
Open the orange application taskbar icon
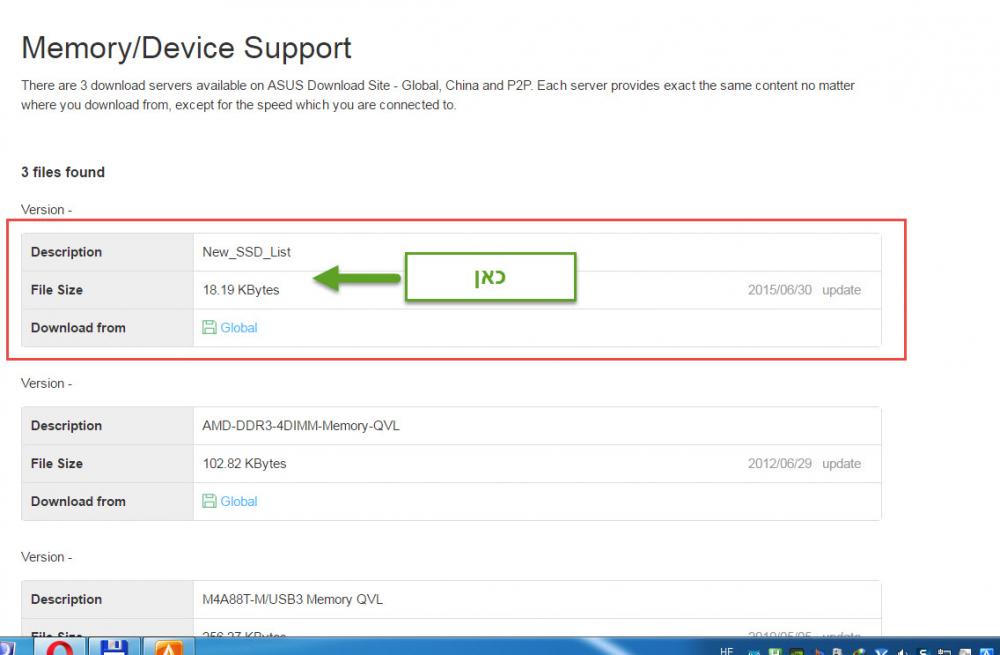click(x=168, y=647)
